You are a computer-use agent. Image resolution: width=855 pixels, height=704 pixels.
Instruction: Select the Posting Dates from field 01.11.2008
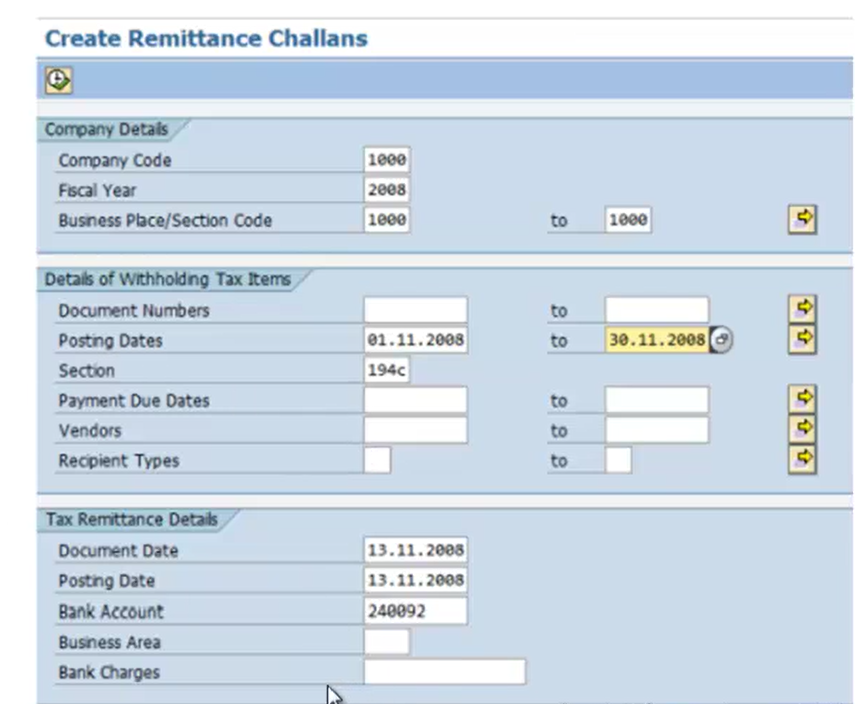pos(416,340)
